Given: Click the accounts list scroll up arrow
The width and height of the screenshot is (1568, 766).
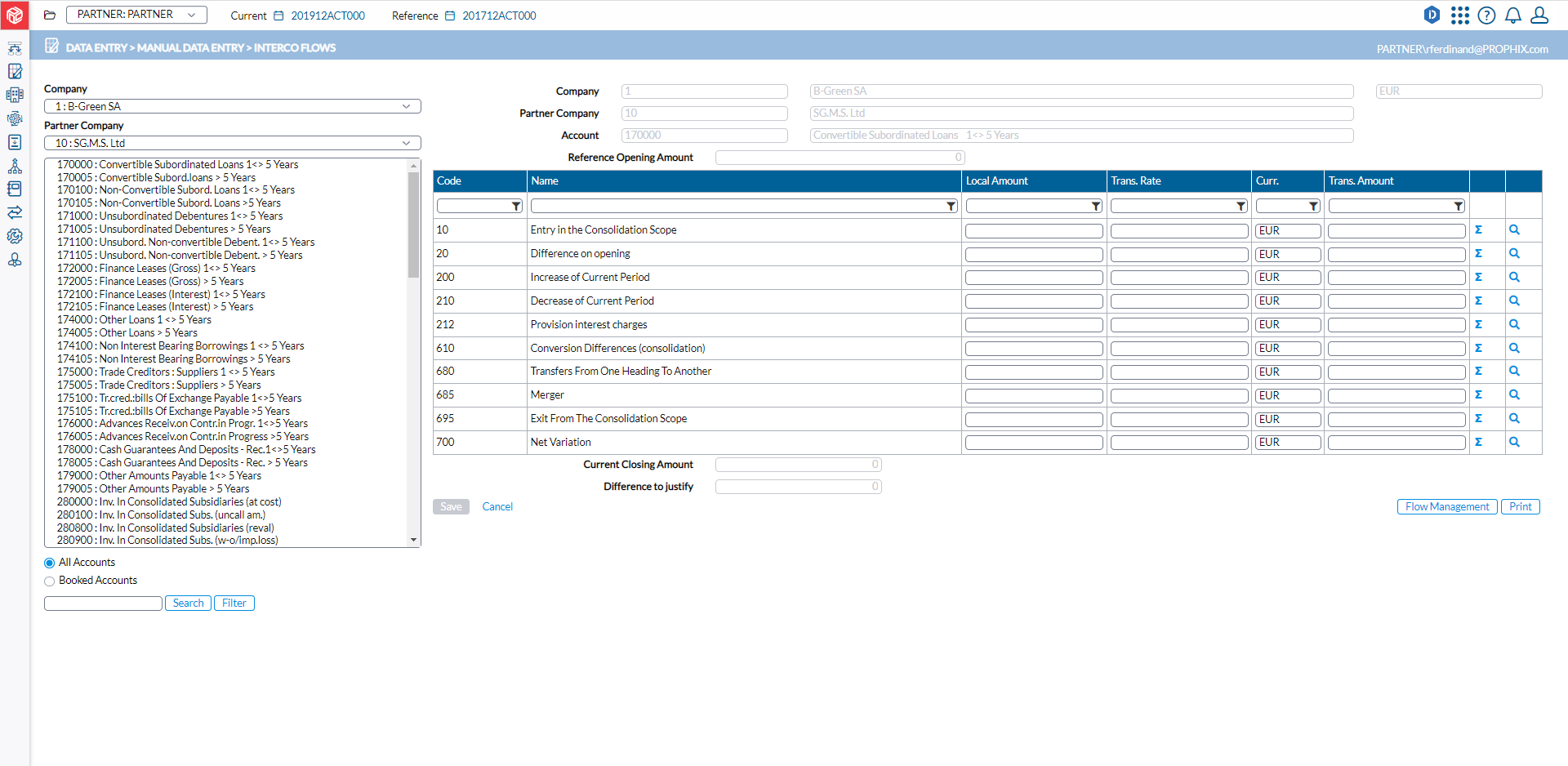Looking at the screenshot, I should [x=413, y=166].
